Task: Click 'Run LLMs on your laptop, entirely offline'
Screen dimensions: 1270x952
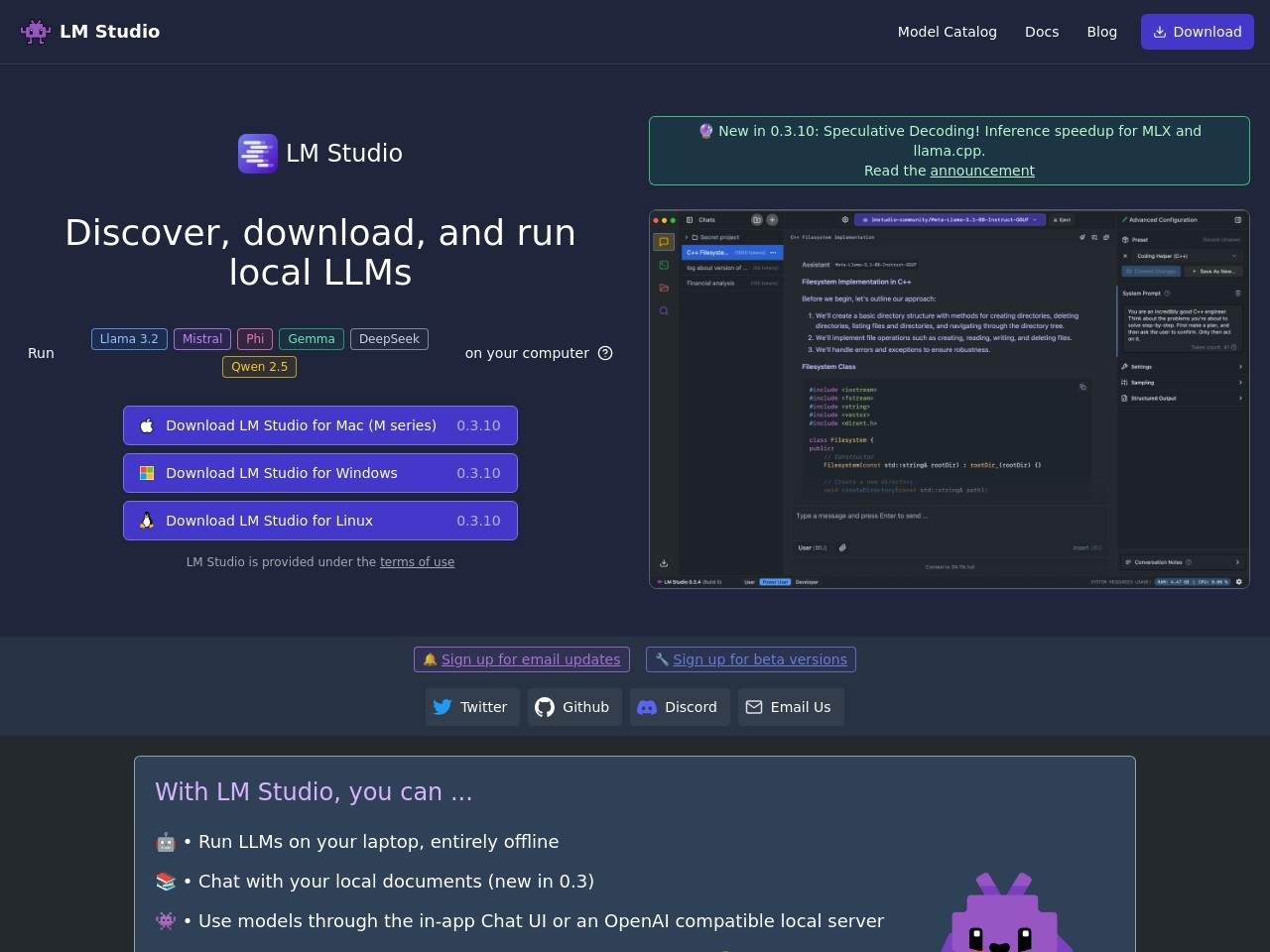Action: [378, 842]
